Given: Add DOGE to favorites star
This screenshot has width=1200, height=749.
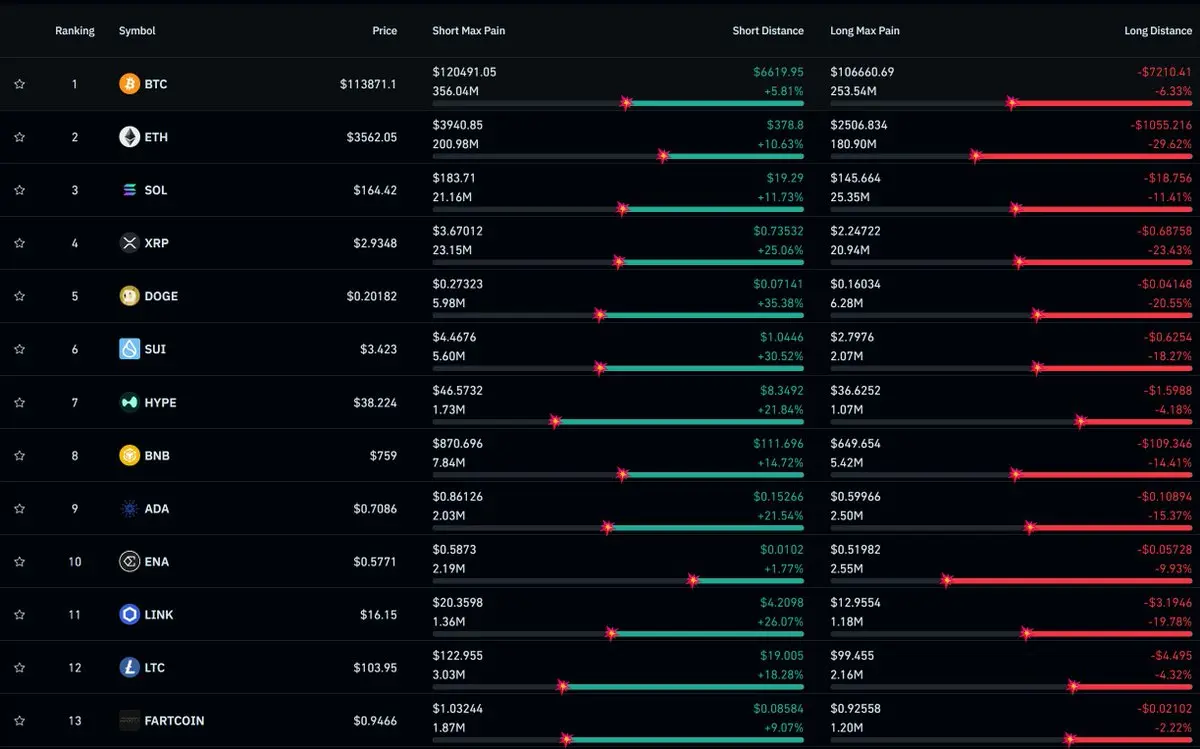Looking at the screenshot, I should pyautogui.click(x=19, y=296).
